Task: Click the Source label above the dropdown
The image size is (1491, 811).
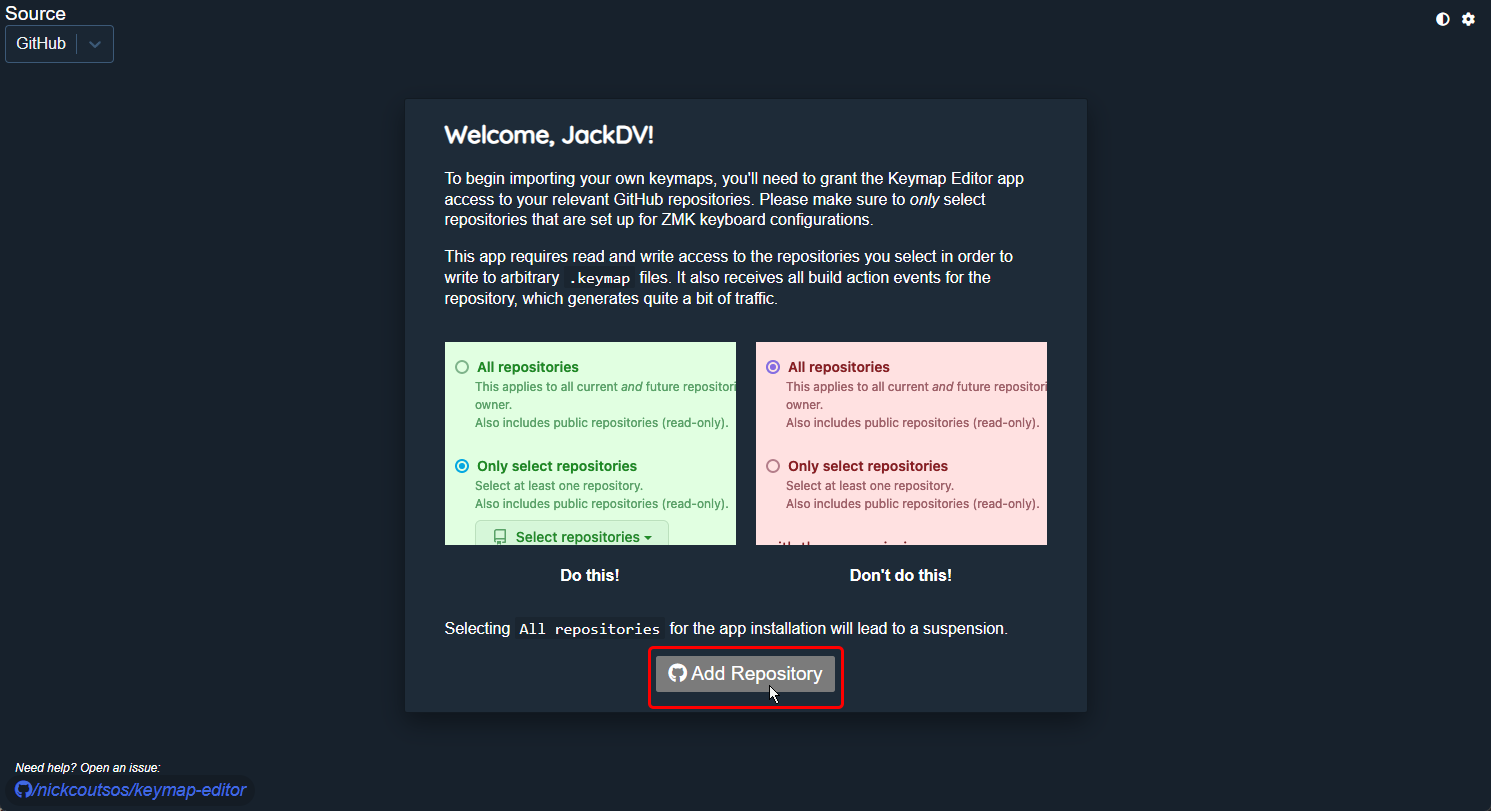Action: (x=36, y=13)
